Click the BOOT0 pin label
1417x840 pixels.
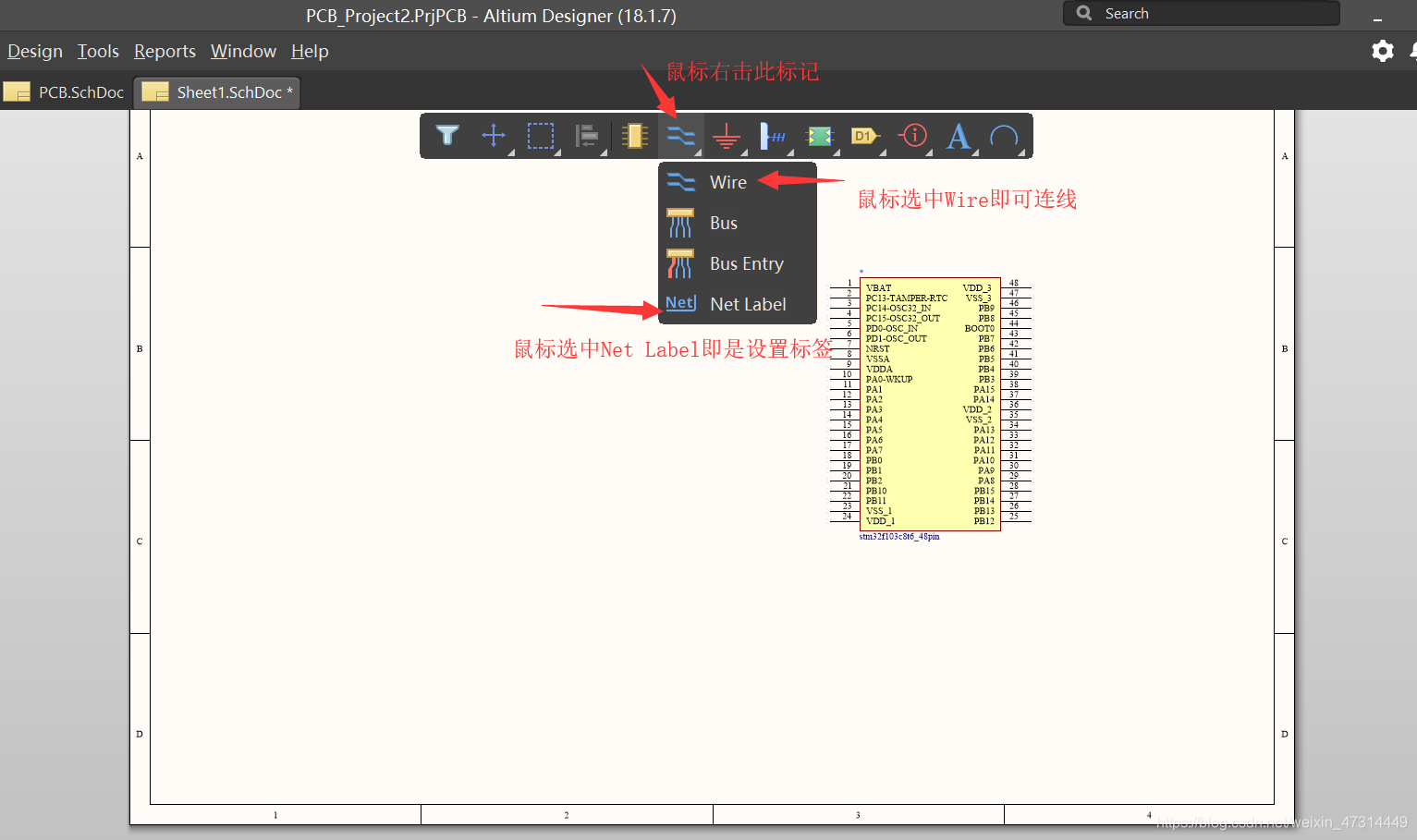click(980, 329)
